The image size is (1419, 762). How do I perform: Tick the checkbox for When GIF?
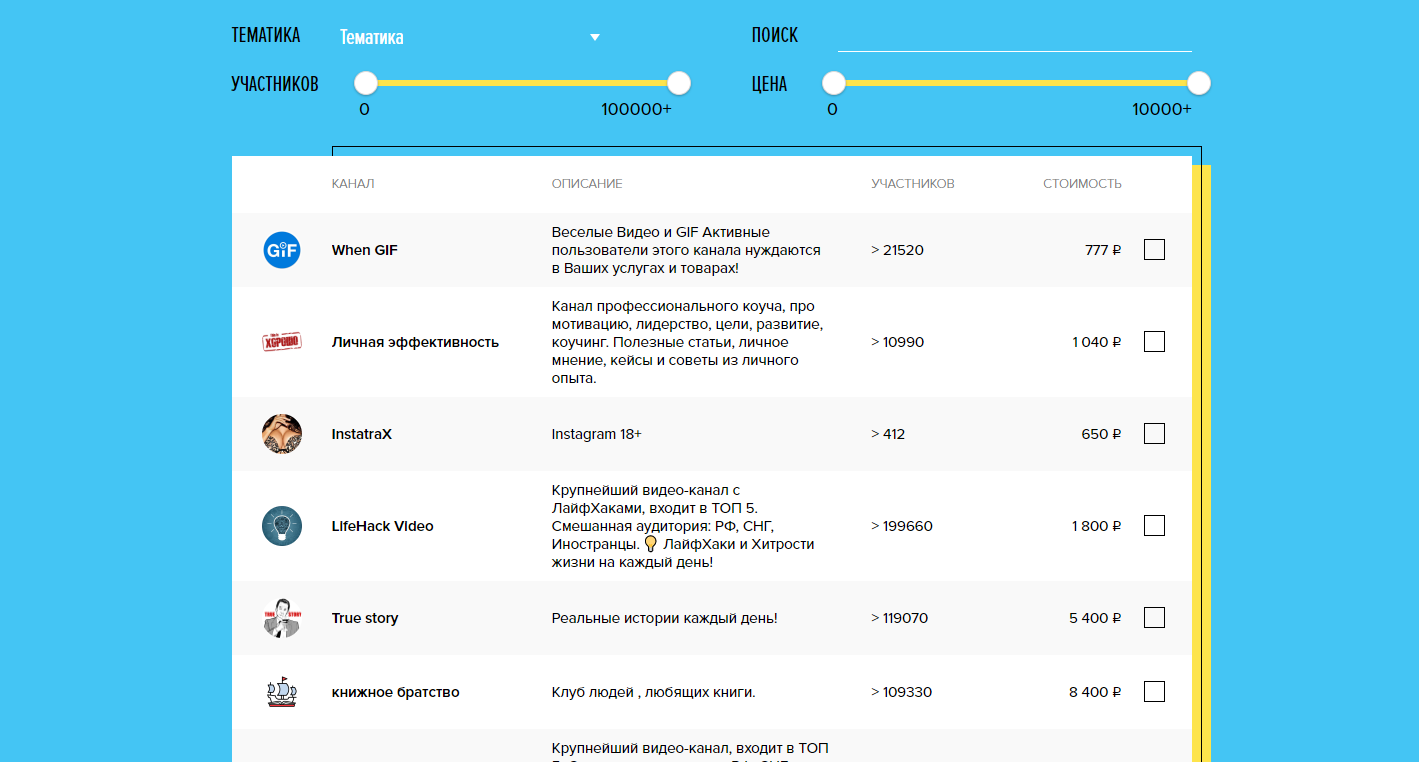click(1154, 250)
